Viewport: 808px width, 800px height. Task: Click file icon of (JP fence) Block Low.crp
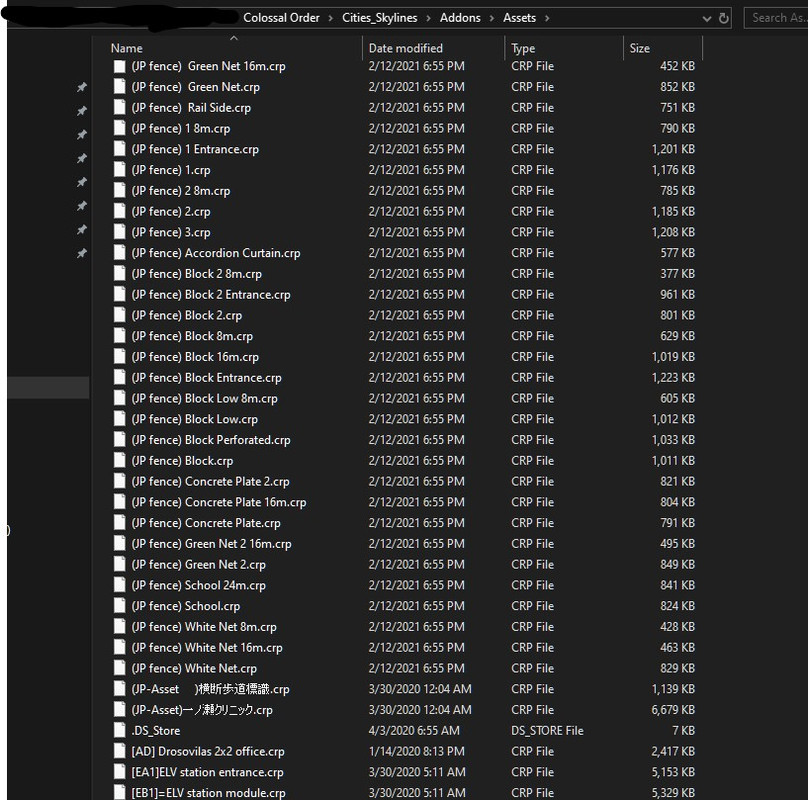(120, 419)
